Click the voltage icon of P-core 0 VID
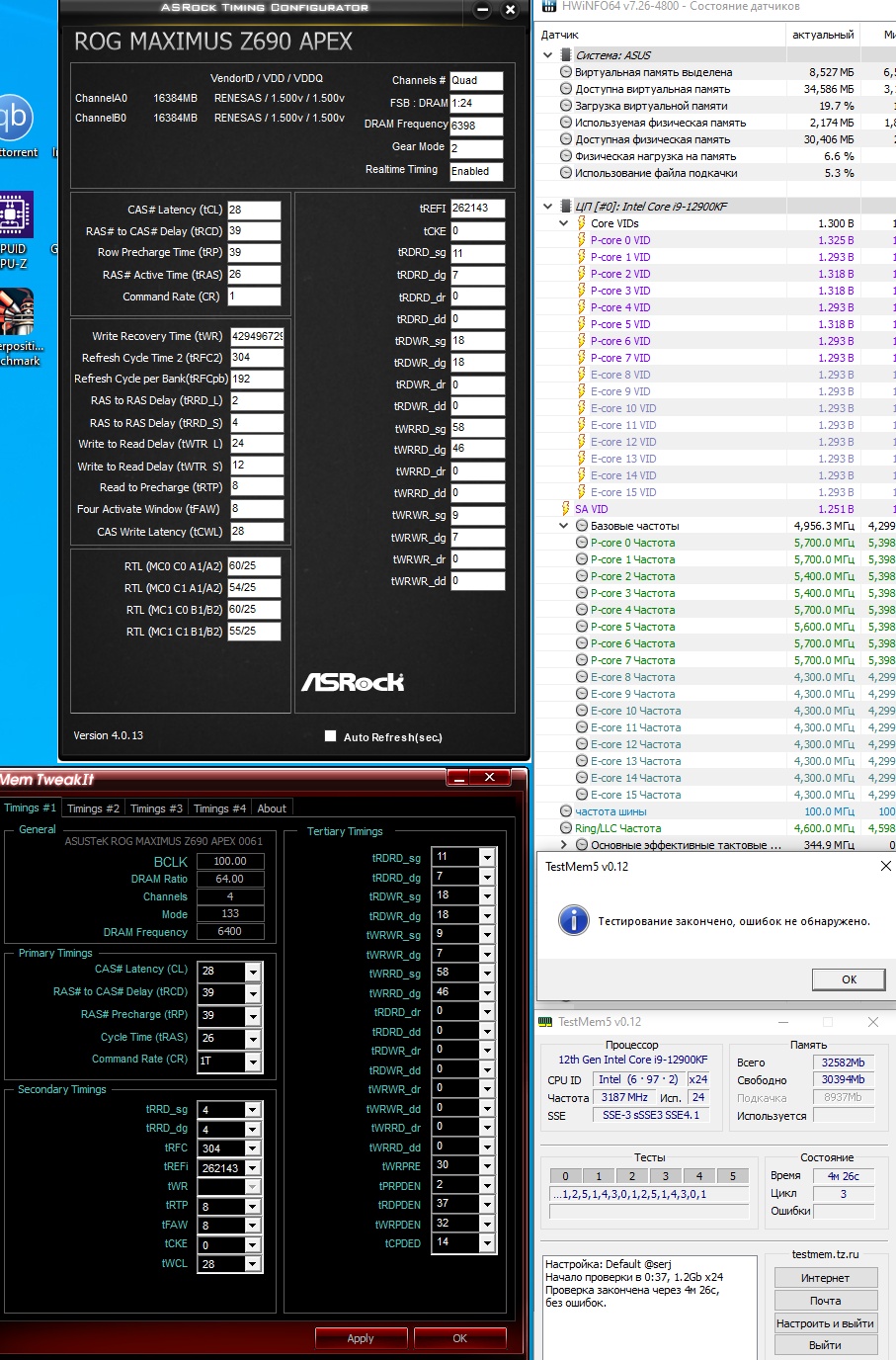The image size is (896, 1360). [x=581, y=240]
